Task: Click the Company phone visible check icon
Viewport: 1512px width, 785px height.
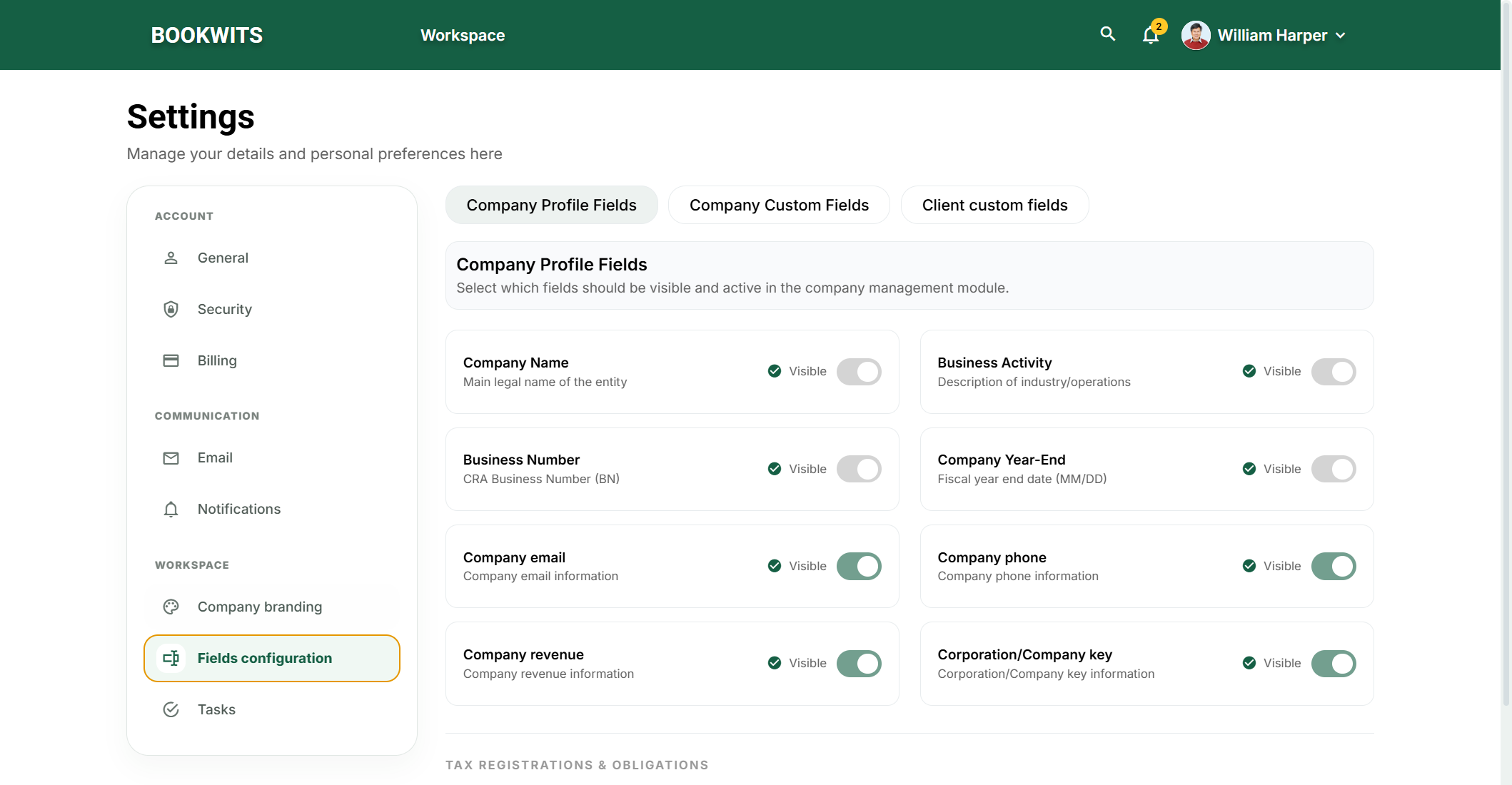Action: [1249, 566]
